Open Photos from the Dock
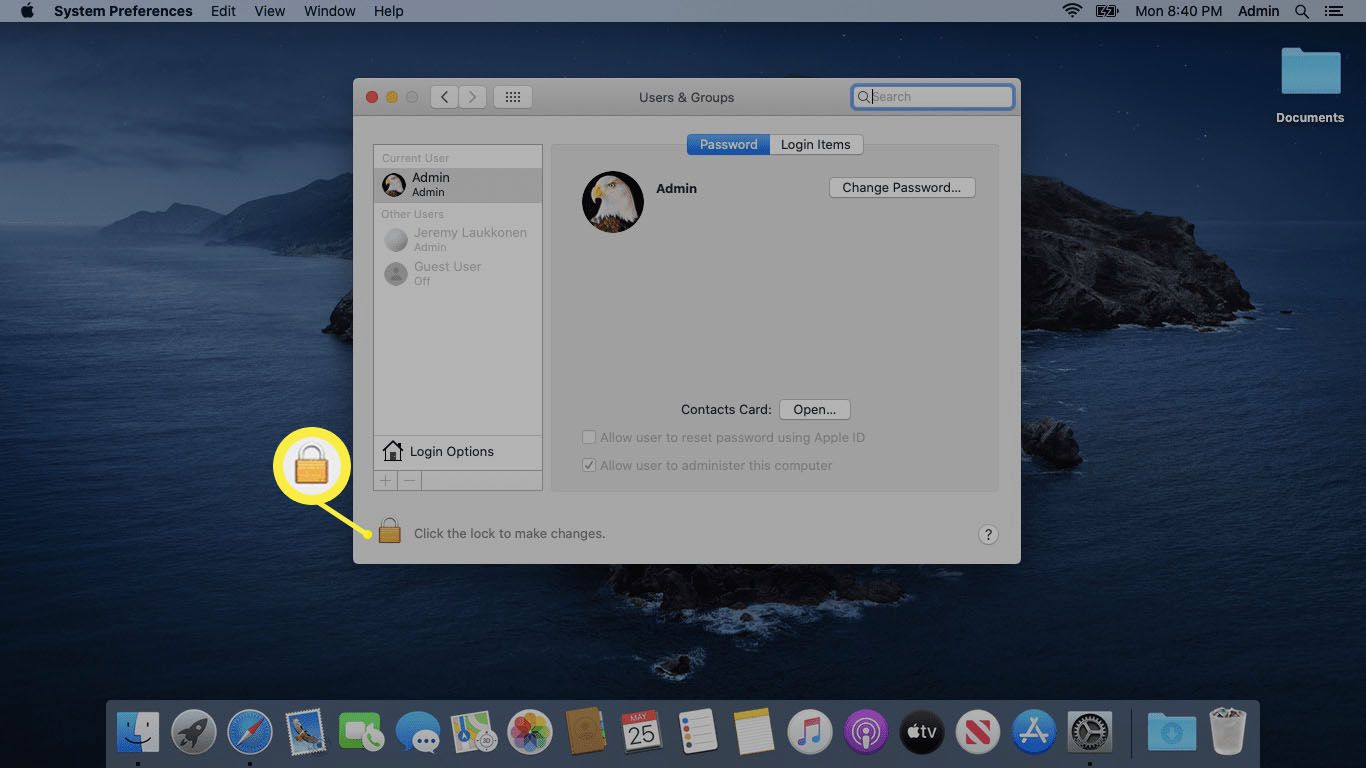This screenshot has height=768, width=1366. click(530, 733)
